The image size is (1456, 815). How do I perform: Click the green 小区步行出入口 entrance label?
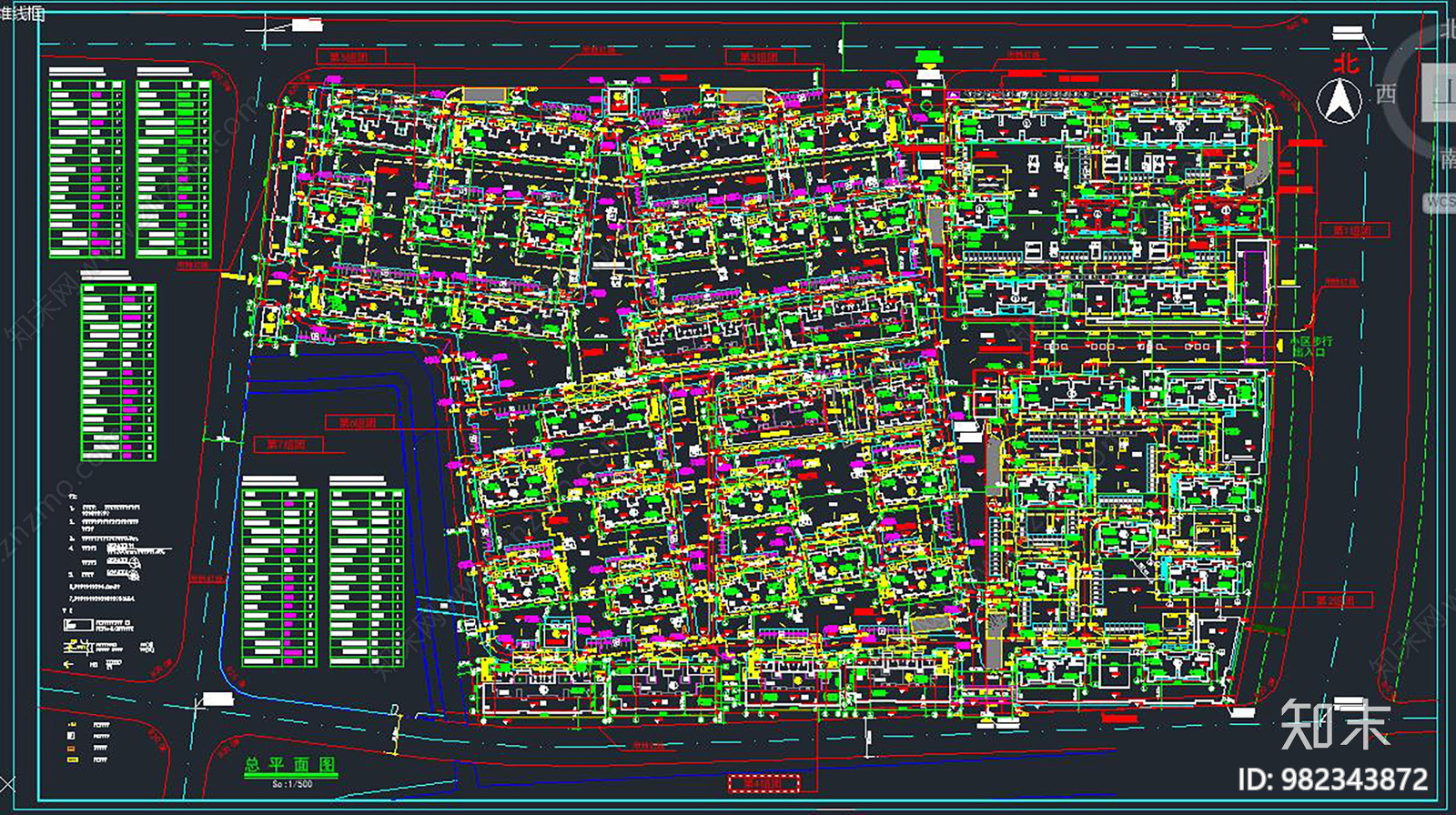[1310, 347]
